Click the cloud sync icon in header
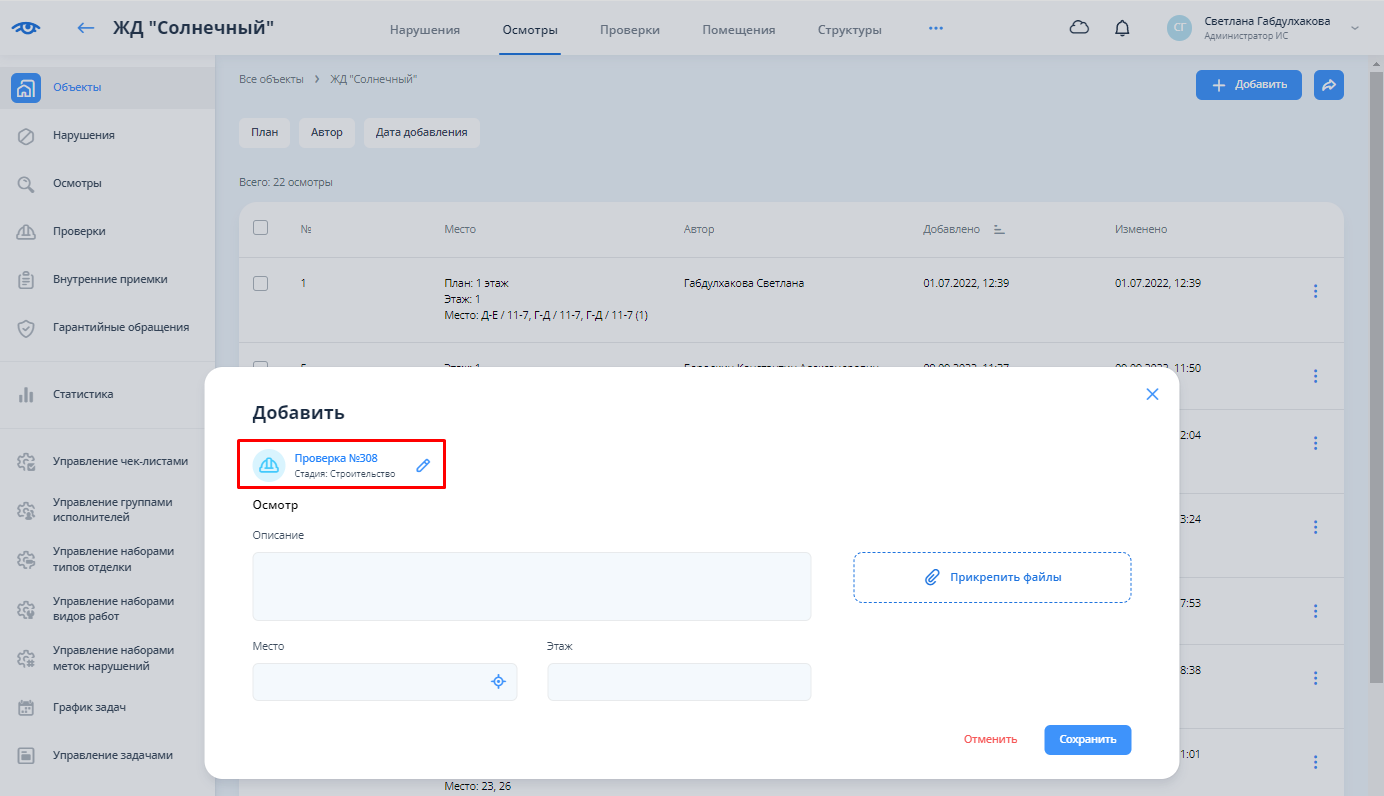The height and width of the screenshot is (796, 1384). coord(1079,28)
